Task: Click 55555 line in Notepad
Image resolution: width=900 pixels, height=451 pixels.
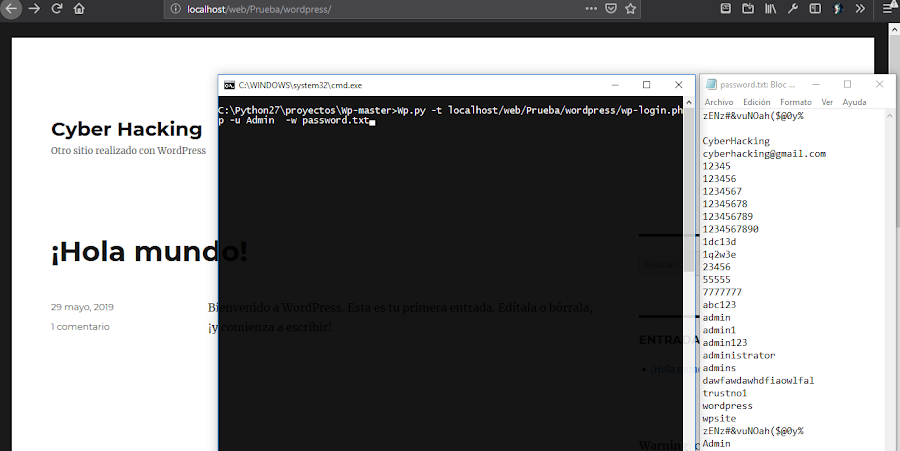Action: pos(716,280)
